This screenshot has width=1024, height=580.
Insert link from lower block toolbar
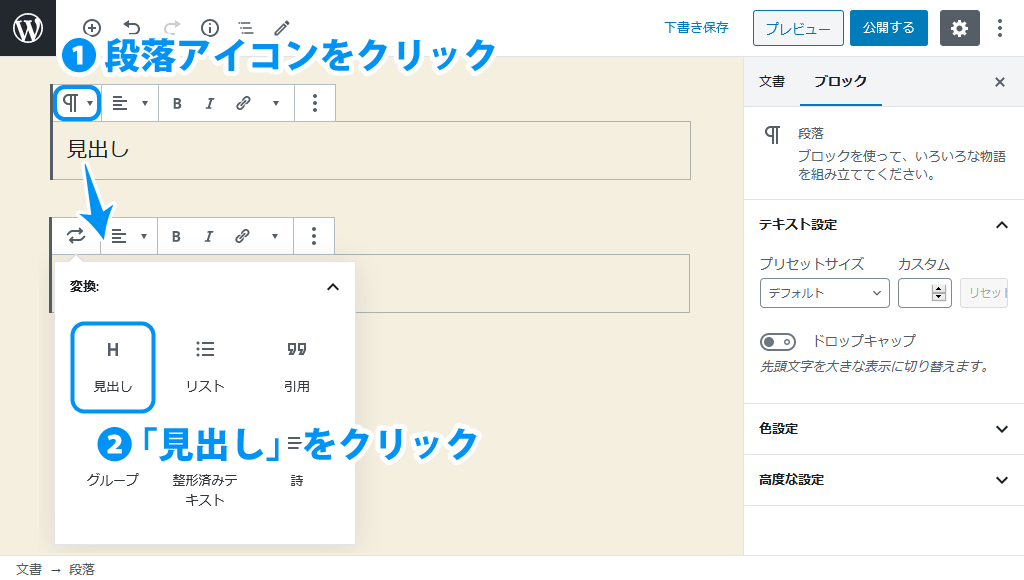[x=242, y=236]
